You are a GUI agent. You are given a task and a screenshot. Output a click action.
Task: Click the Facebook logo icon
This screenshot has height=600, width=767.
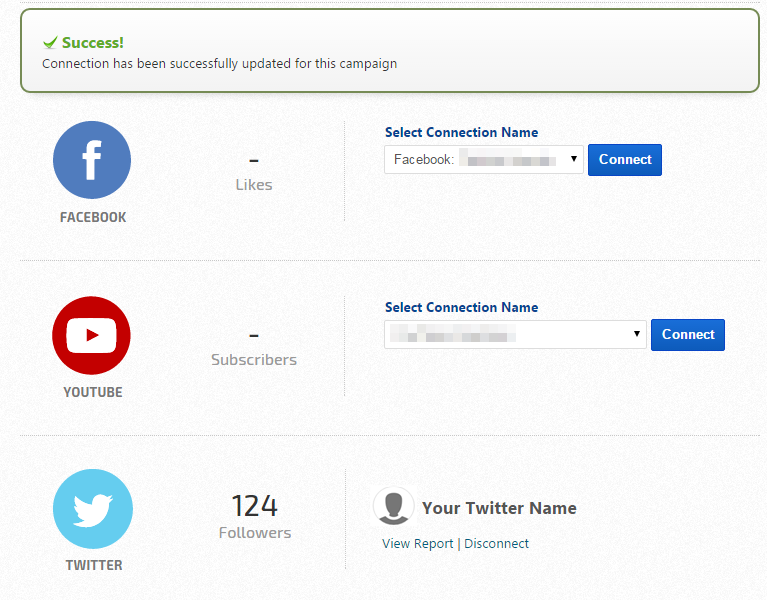[92, 160]
